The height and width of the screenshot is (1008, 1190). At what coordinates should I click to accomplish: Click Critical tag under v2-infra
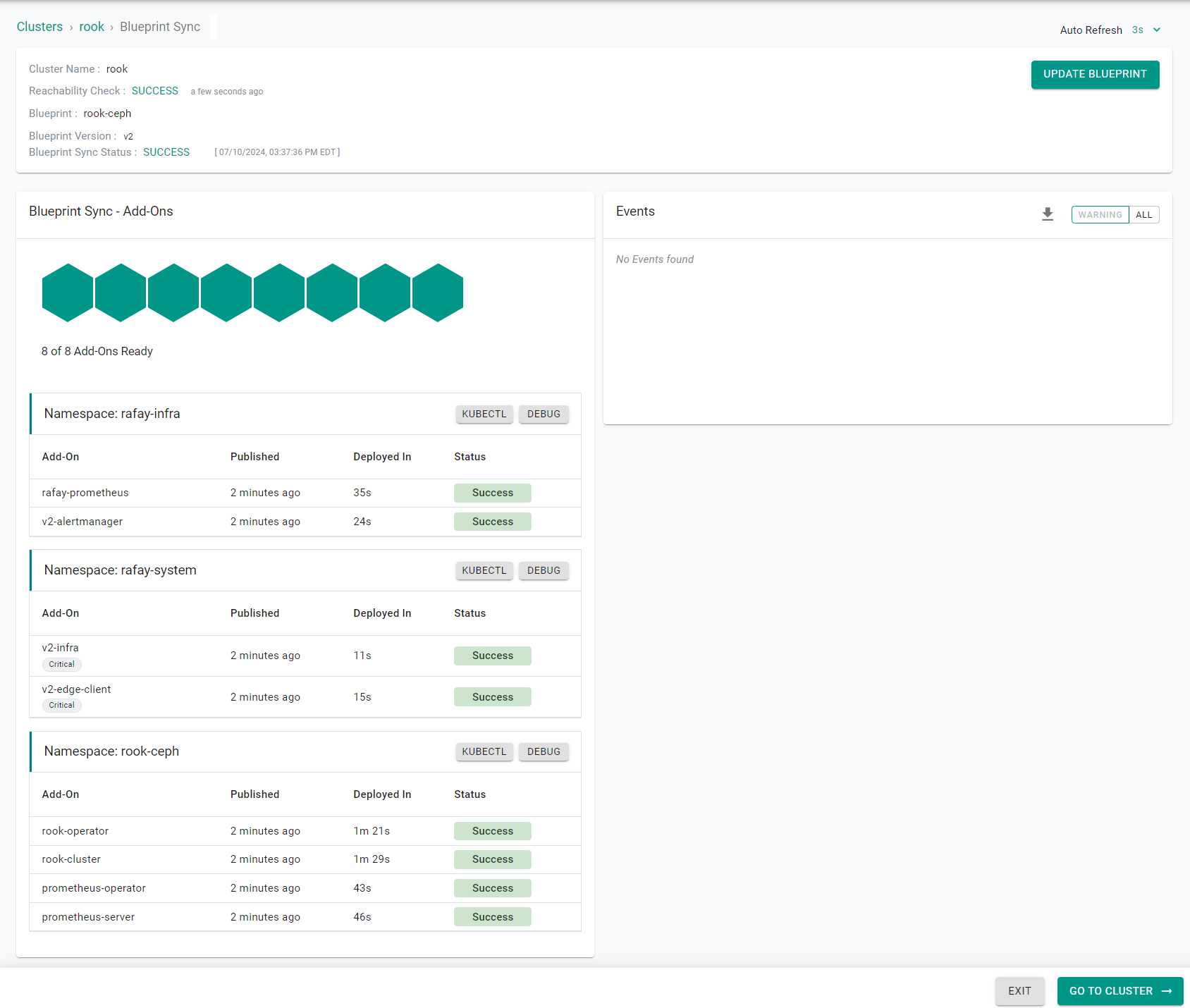tap(62, 664)
